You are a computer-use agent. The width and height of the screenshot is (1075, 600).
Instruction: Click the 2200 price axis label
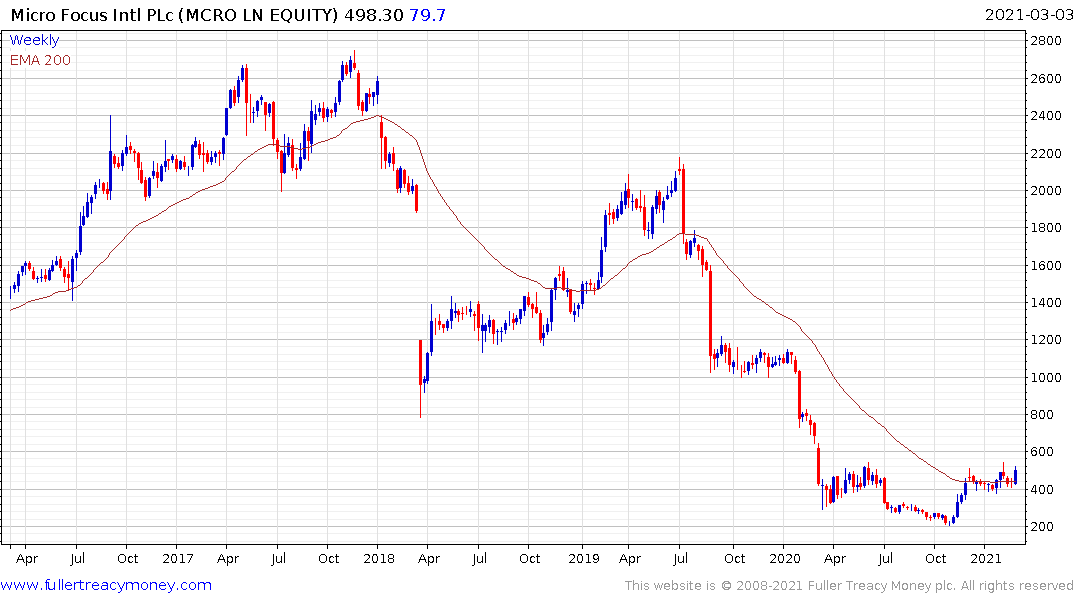coord(1046,153)
